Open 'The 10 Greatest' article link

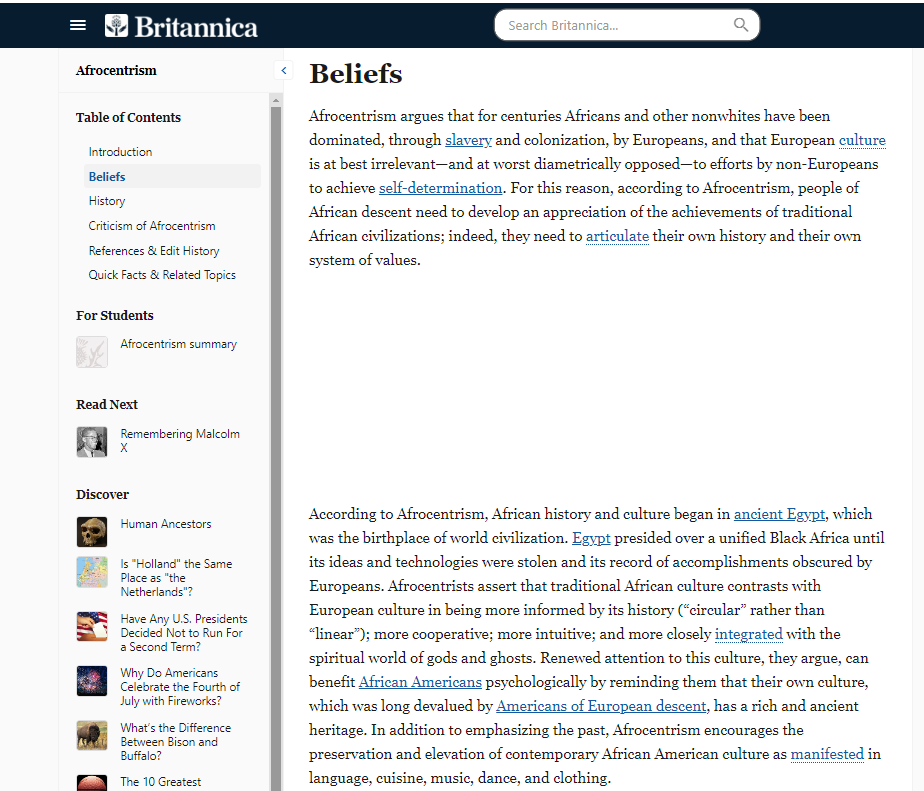coord(160,782)
